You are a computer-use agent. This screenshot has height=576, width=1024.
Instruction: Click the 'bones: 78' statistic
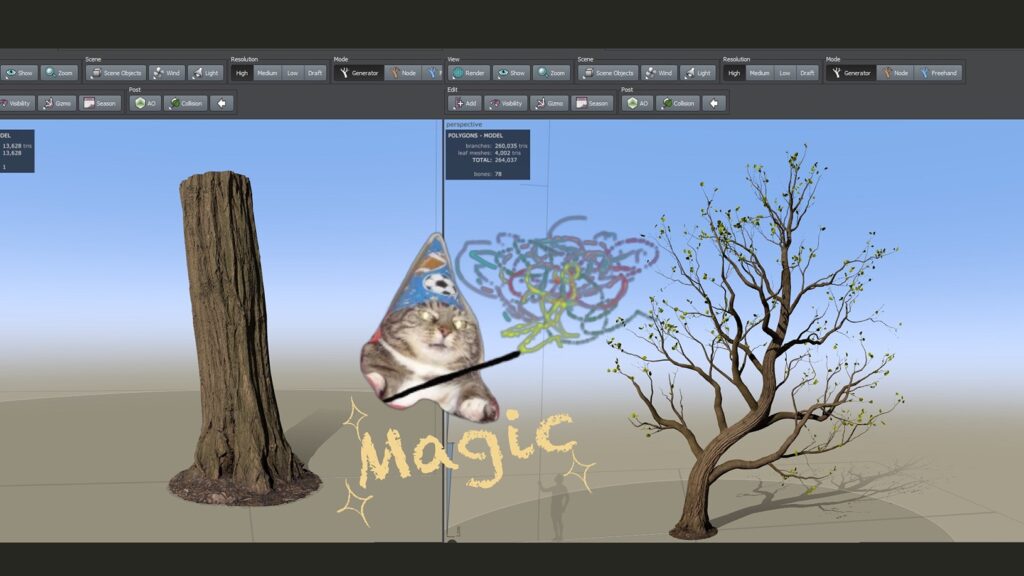[487, 174]
